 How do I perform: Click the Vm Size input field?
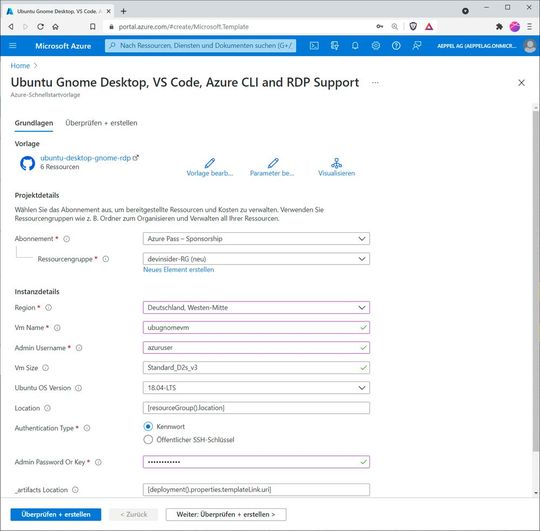[256, 367]
